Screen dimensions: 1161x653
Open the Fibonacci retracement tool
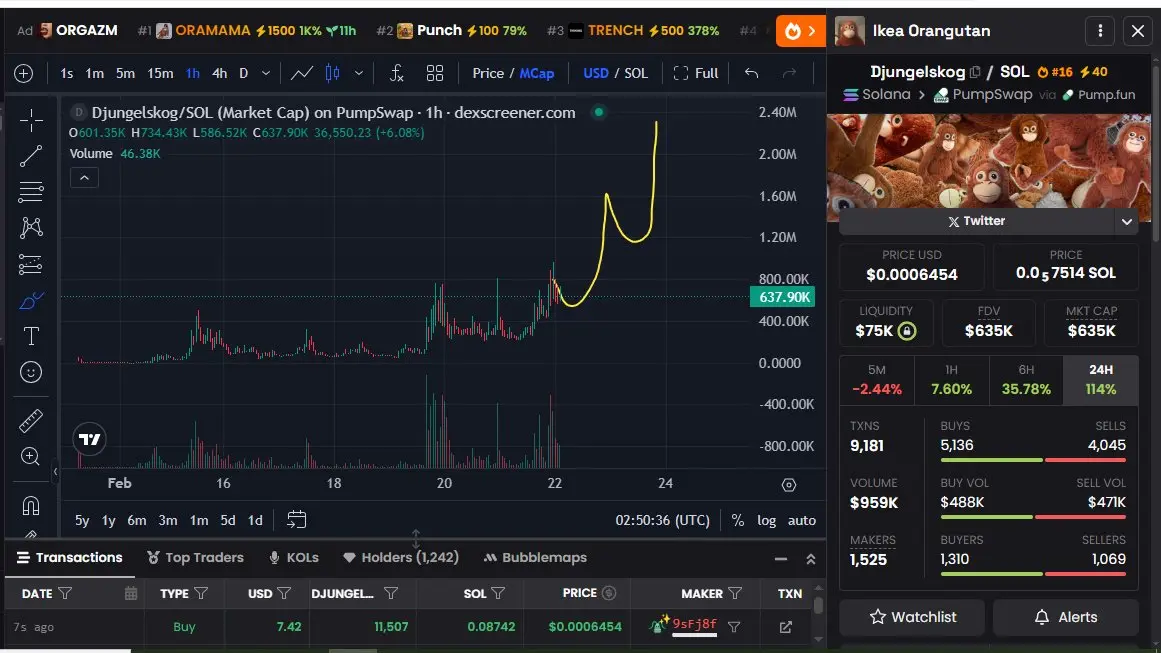click(31, 192)
